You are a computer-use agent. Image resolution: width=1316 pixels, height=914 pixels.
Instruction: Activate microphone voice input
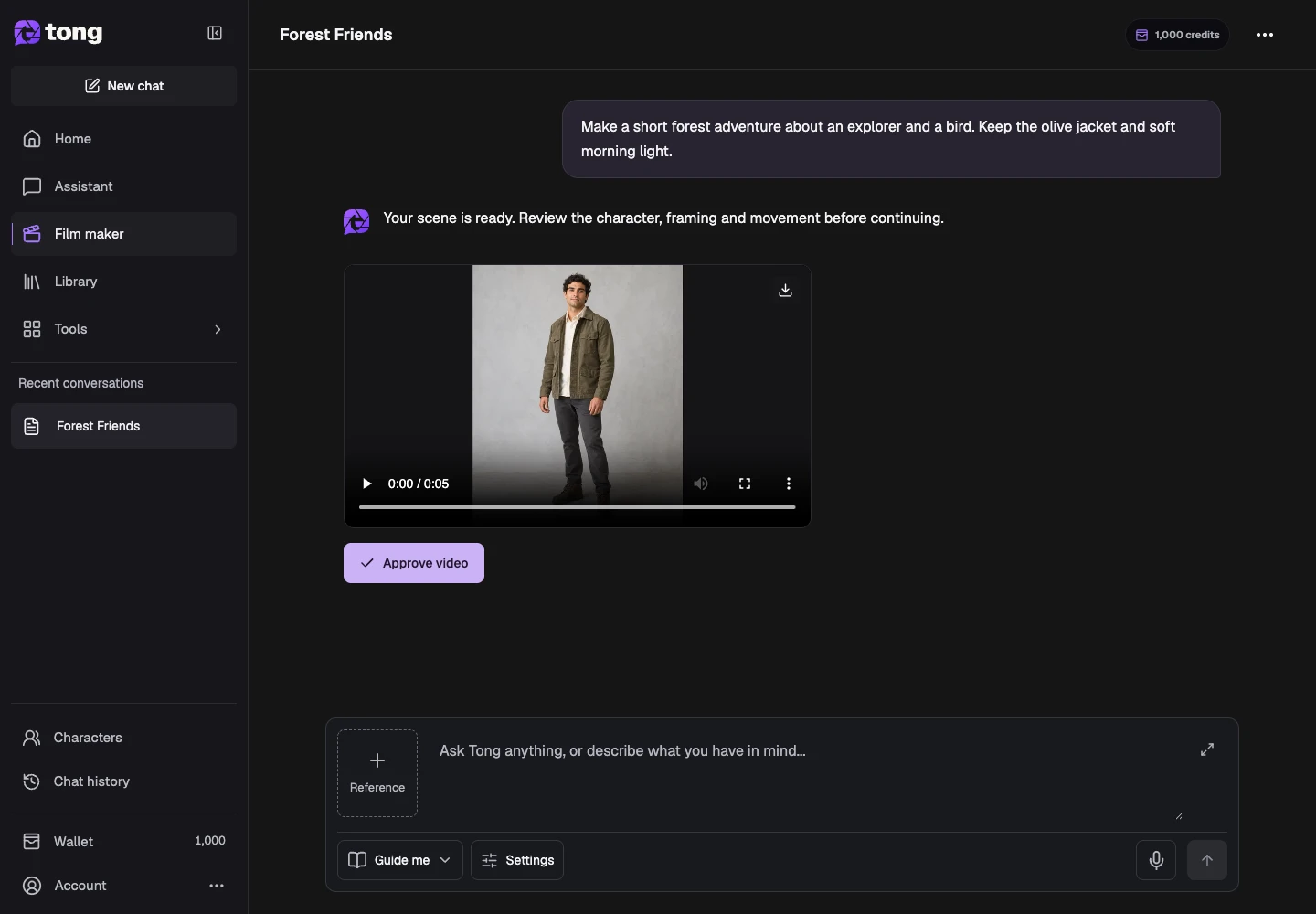coord(1156,860)
